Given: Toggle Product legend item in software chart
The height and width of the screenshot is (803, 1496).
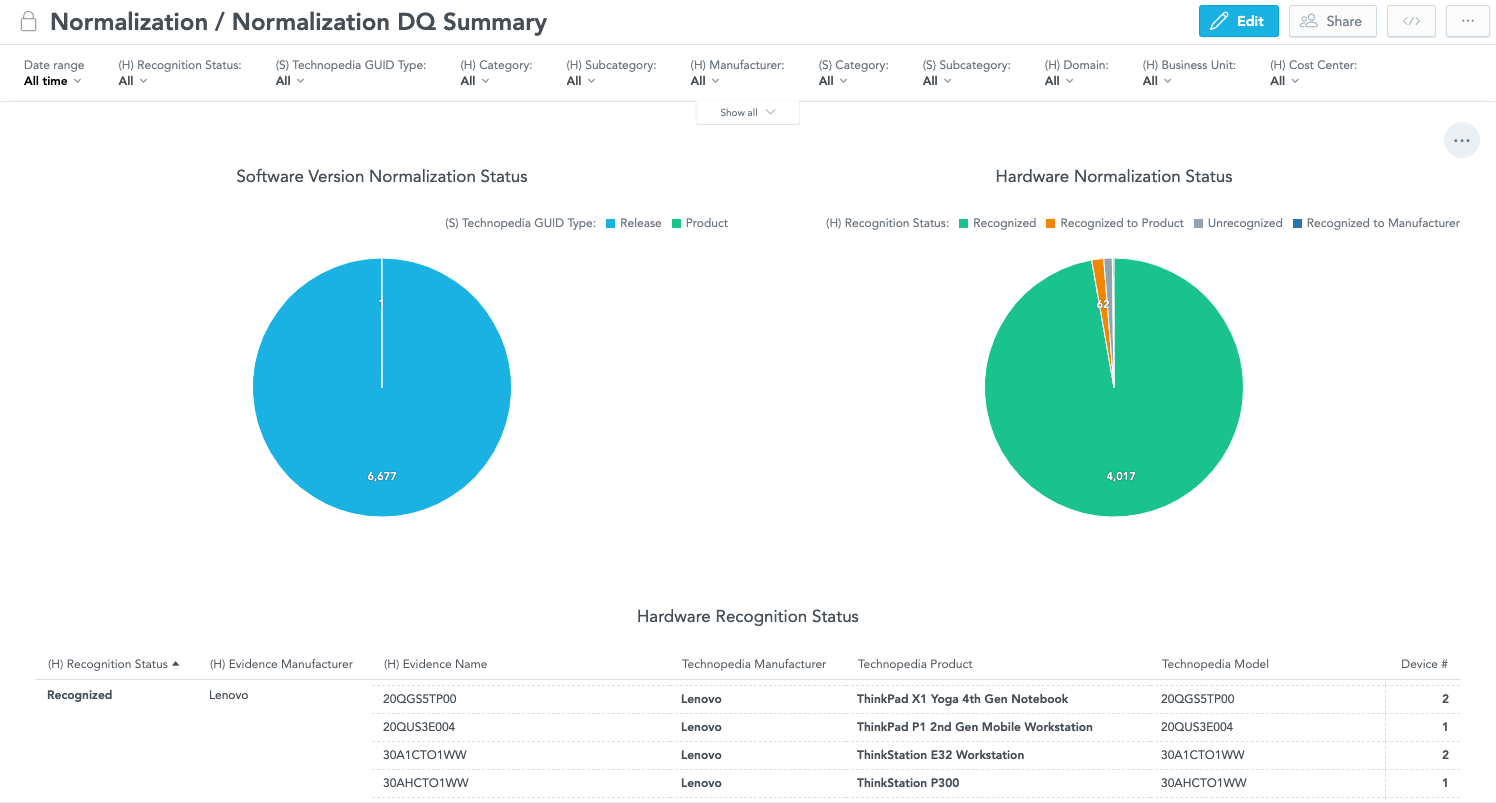Looking at the screenshot, I should coord(699,223).
